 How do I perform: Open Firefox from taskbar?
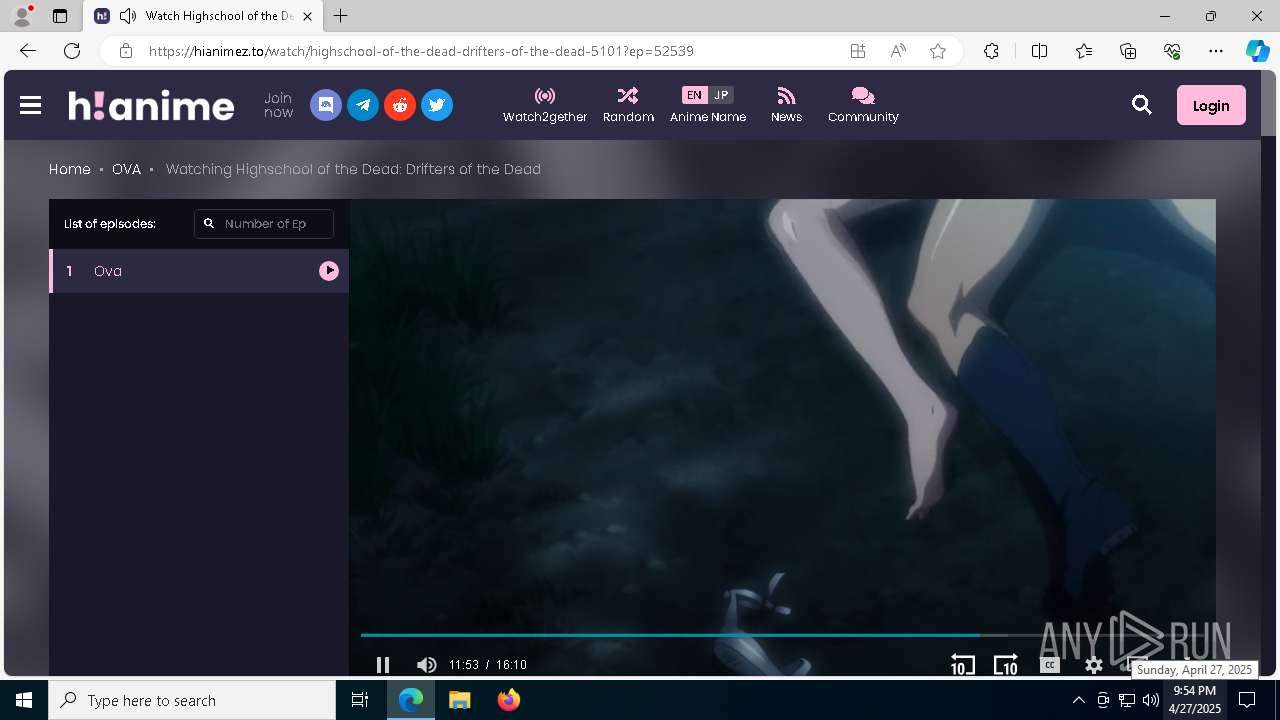[508, 700]
